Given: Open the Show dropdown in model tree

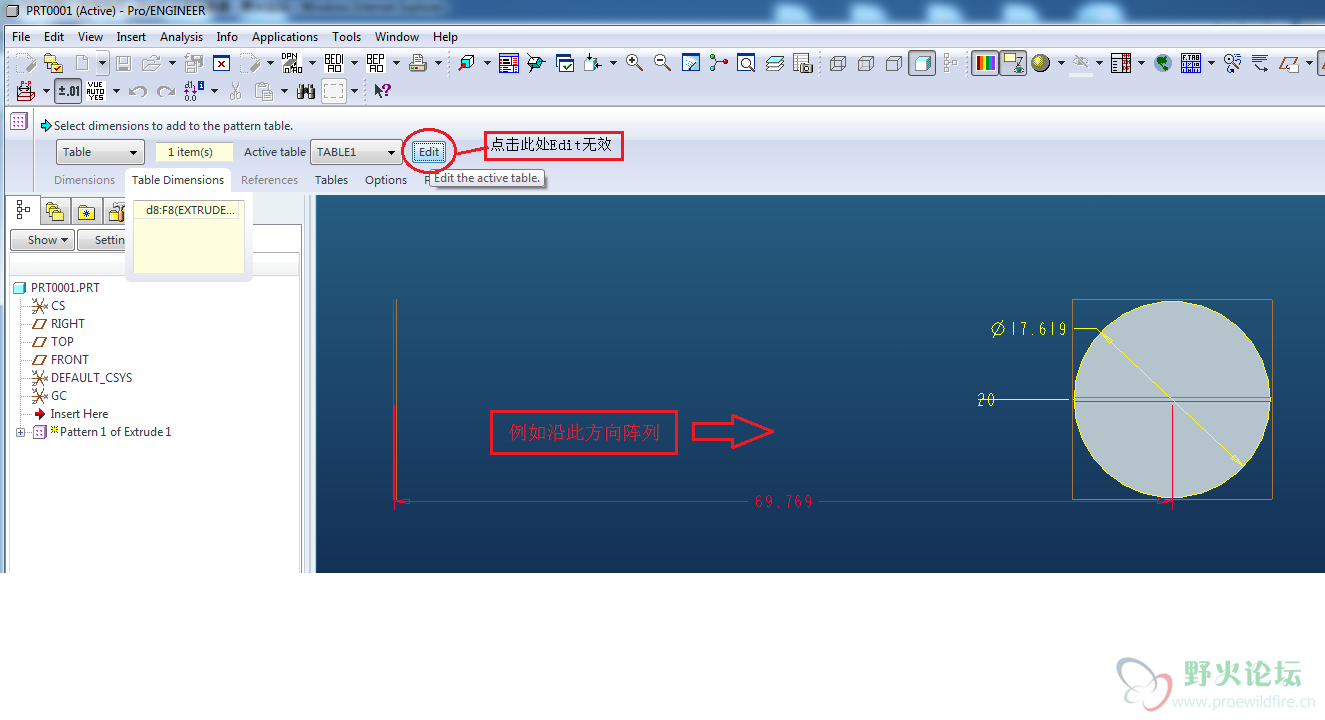Looking at the screenshot, I should (43, 240).
